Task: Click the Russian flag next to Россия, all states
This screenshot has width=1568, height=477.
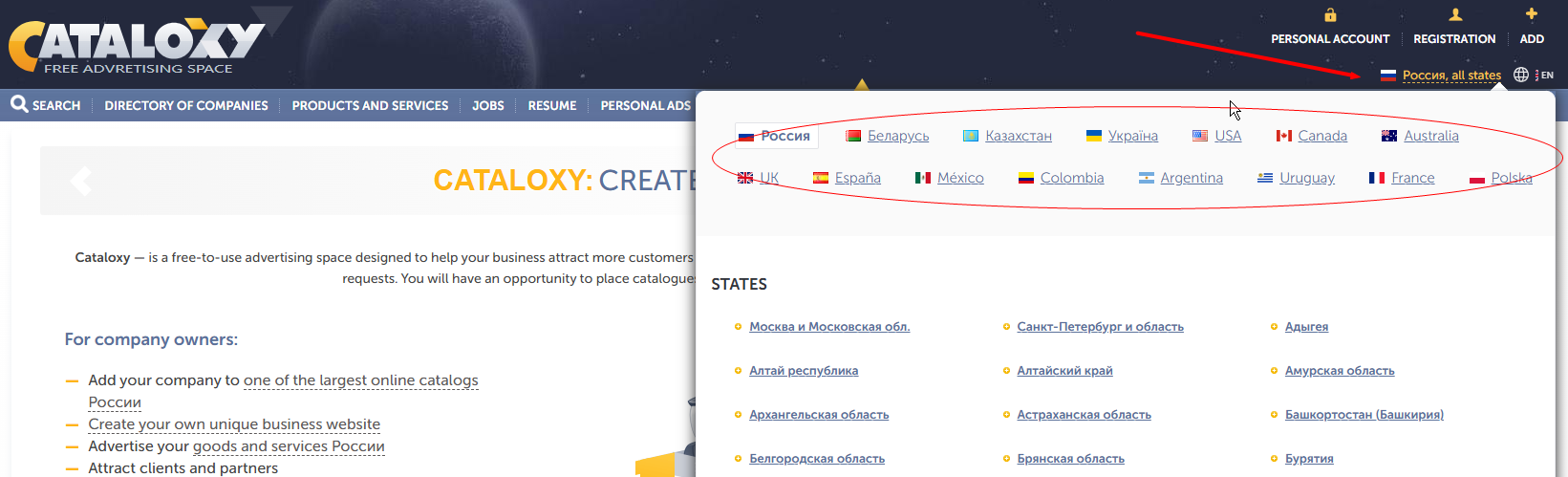Action: tap(1388, 76)
